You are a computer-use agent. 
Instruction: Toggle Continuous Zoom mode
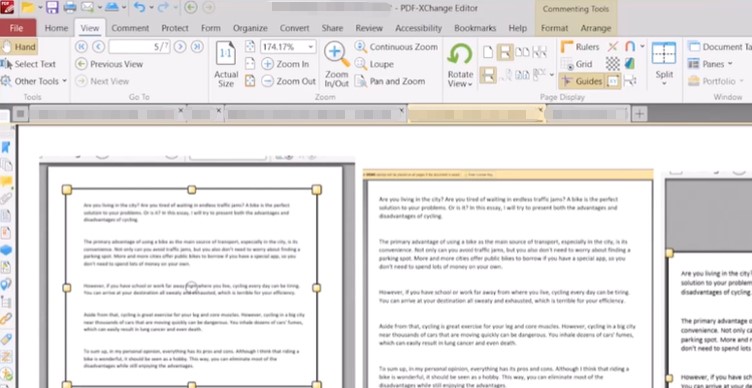[x=396, y=47]
